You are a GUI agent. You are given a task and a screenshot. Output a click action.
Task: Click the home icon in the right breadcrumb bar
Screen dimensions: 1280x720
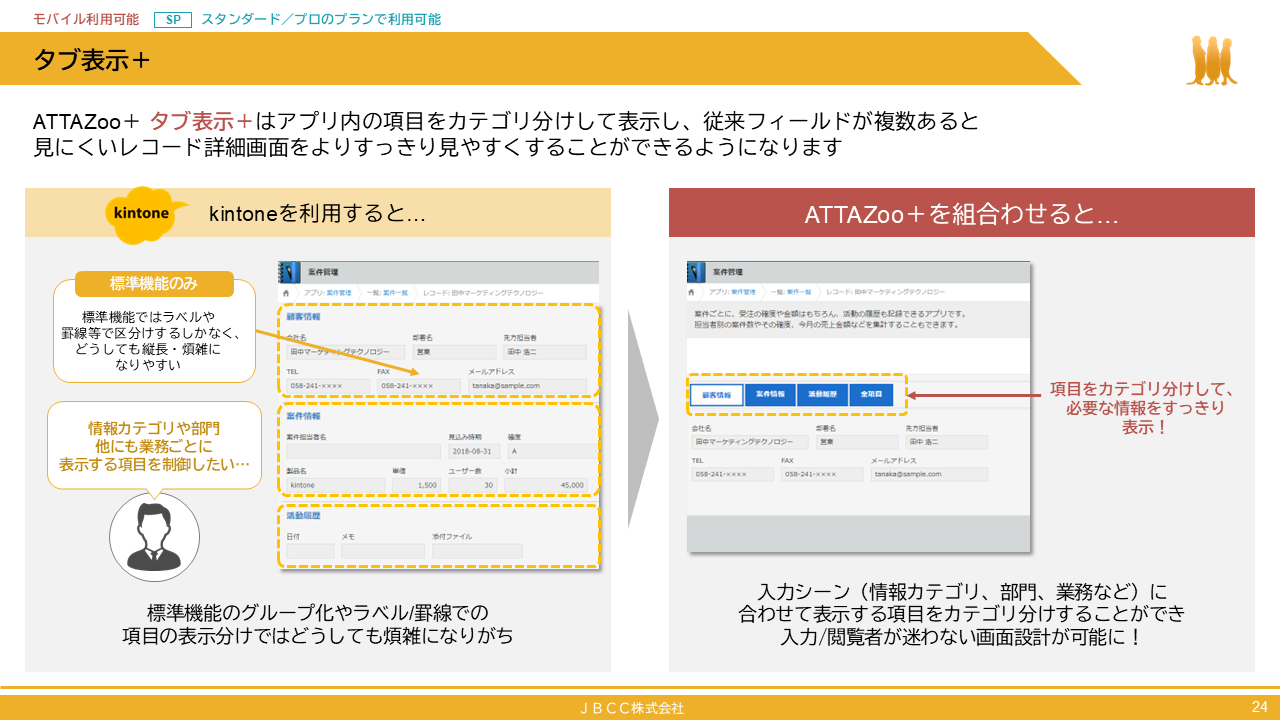(692, 291)
